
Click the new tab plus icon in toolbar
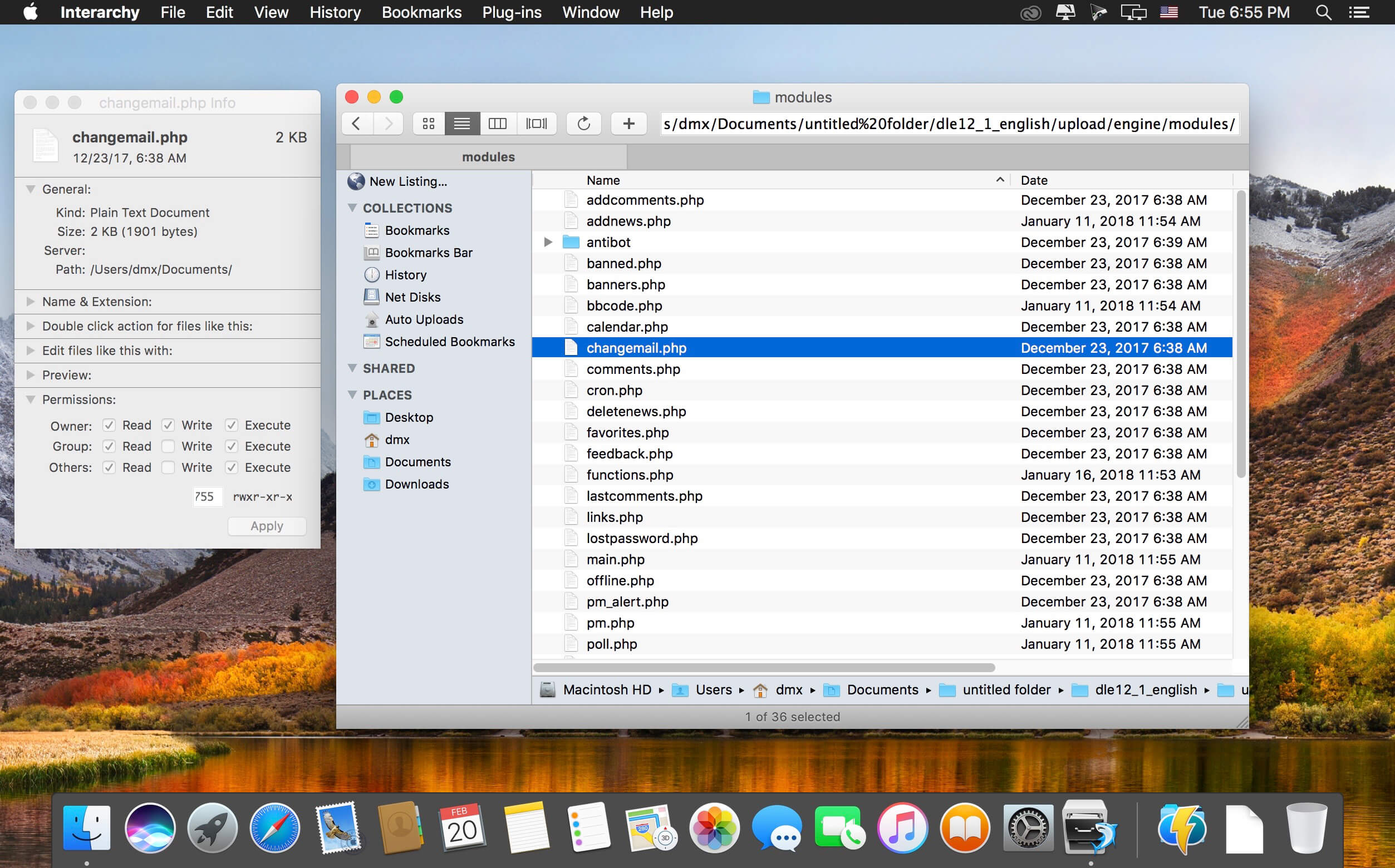629,123
